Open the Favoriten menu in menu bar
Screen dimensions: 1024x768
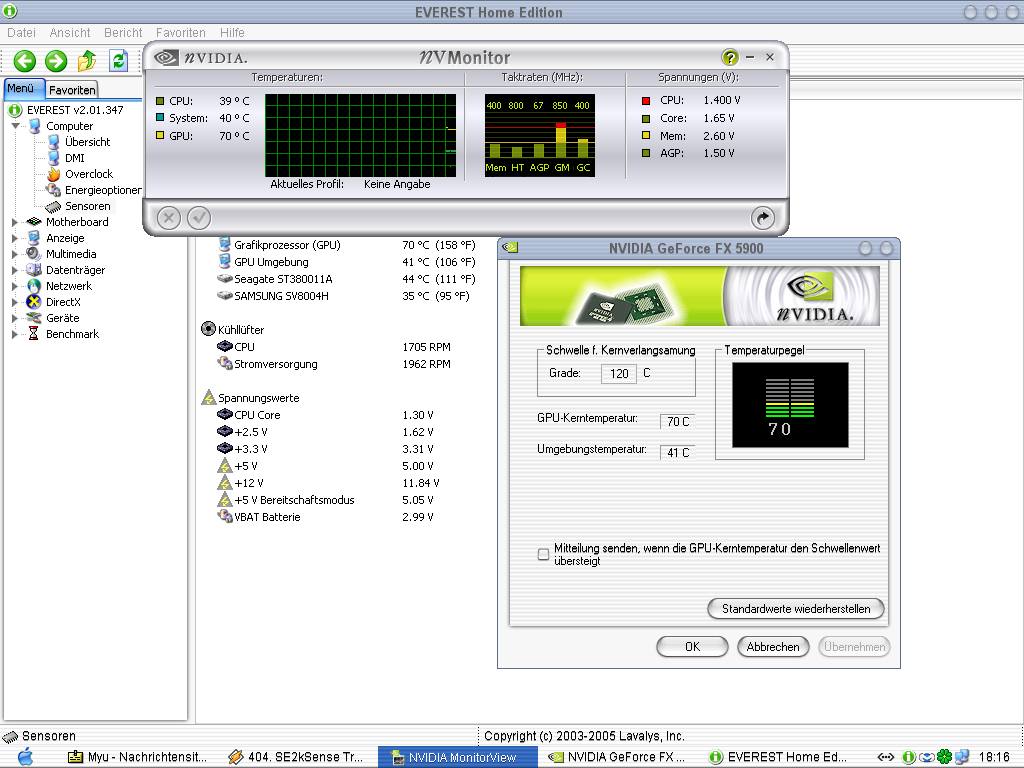[x=180, y=33]
